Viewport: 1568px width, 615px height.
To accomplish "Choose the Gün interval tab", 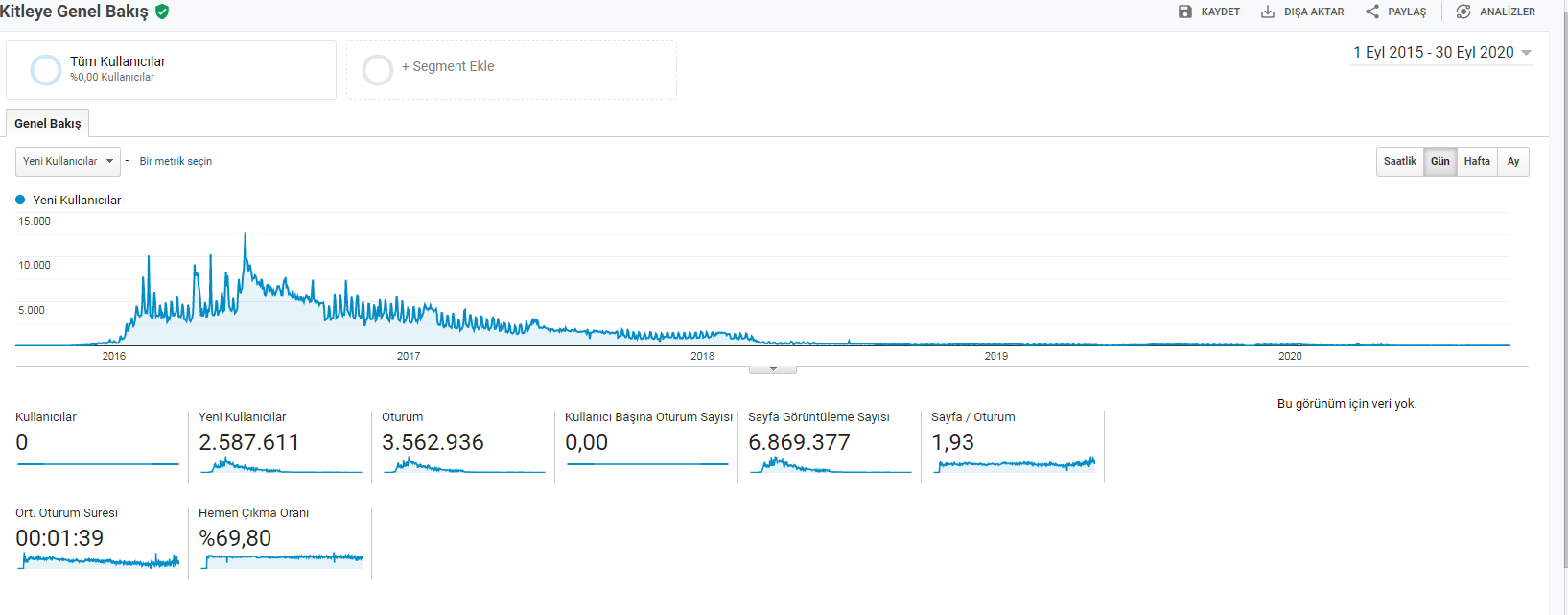I will (1440, 161).
